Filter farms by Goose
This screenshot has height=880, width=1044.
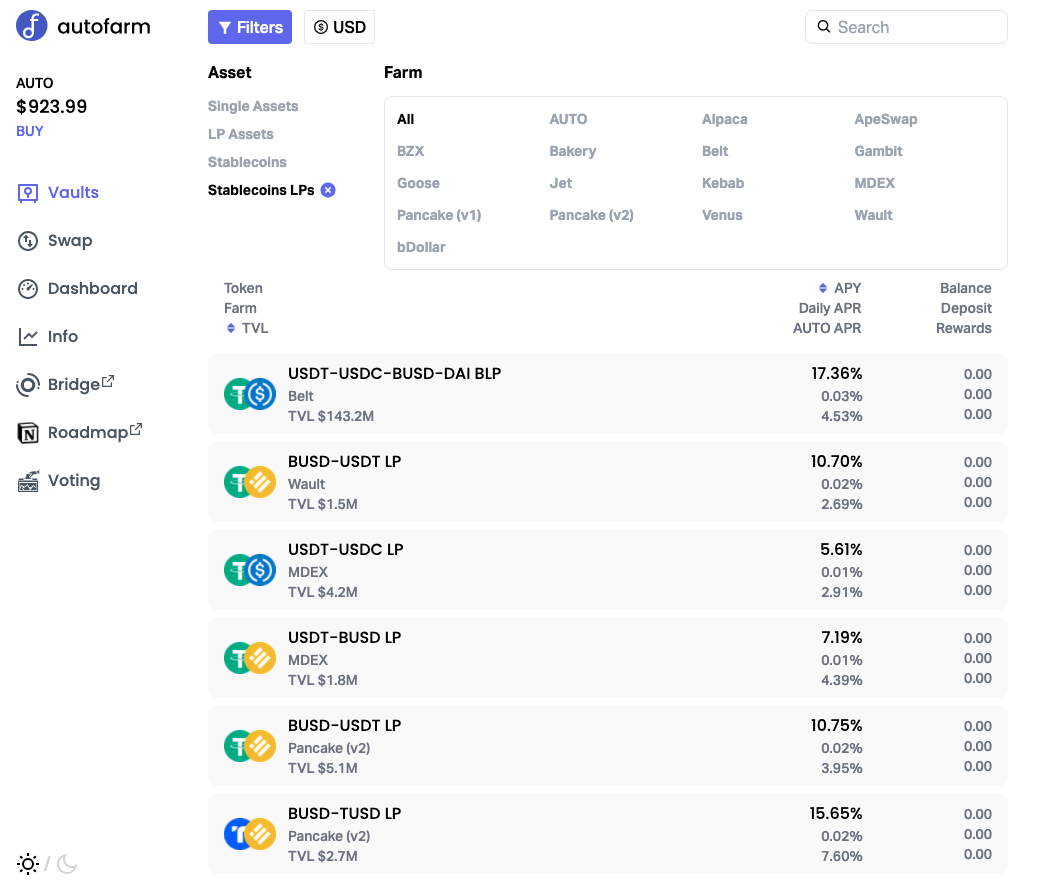tap(418, 183)
